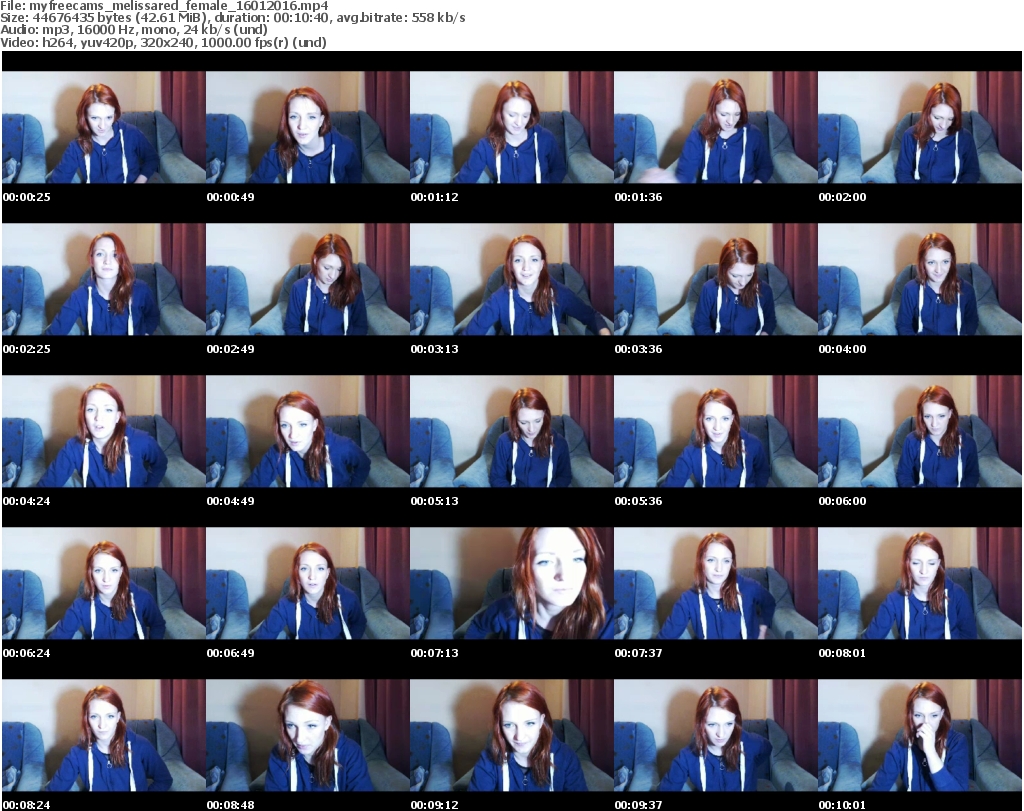
Task: Select the thumbnail frame at 00:00:49
Action: (308, 127)
